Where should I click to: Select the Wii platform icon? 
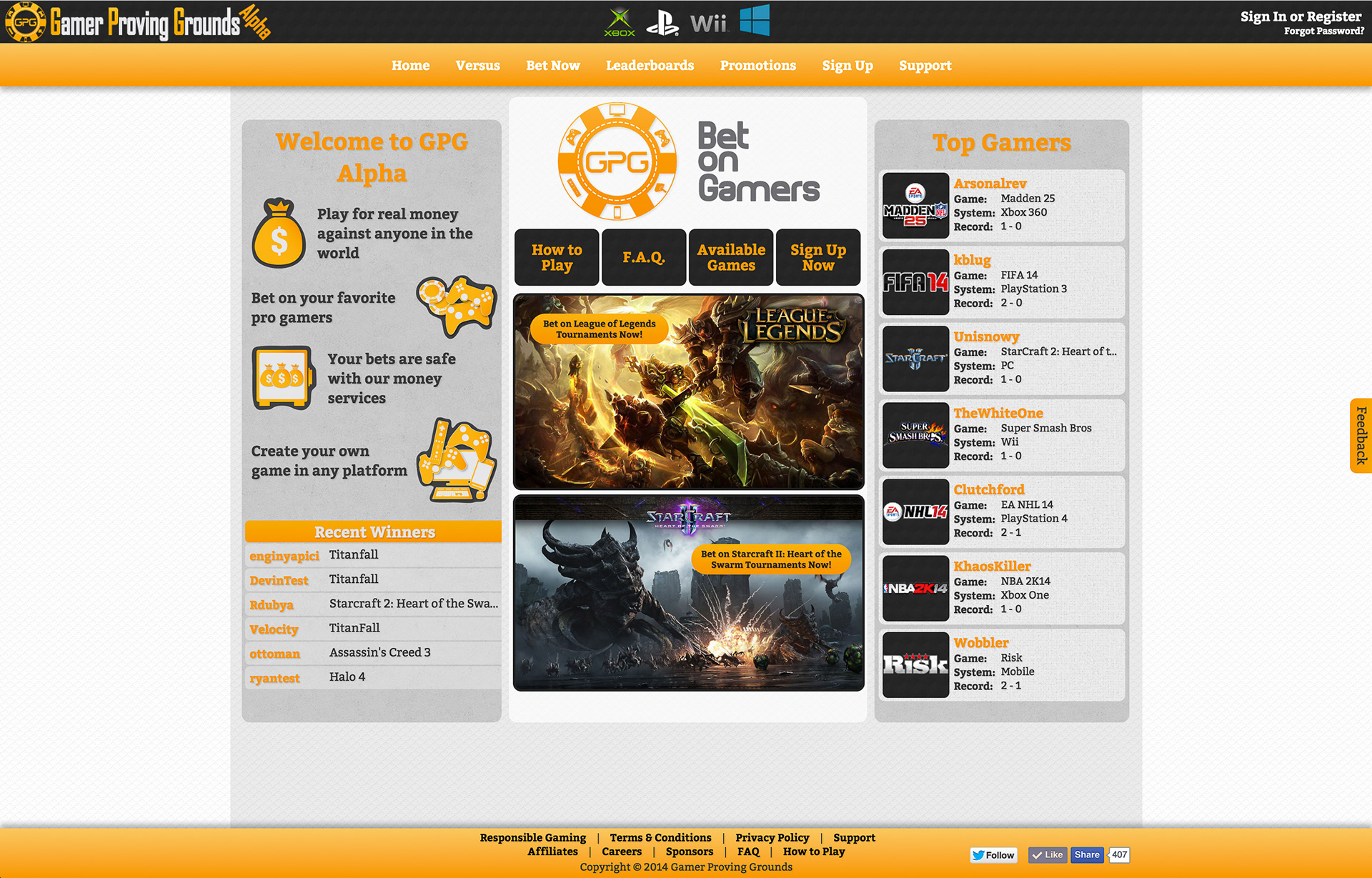coord(708,24)
